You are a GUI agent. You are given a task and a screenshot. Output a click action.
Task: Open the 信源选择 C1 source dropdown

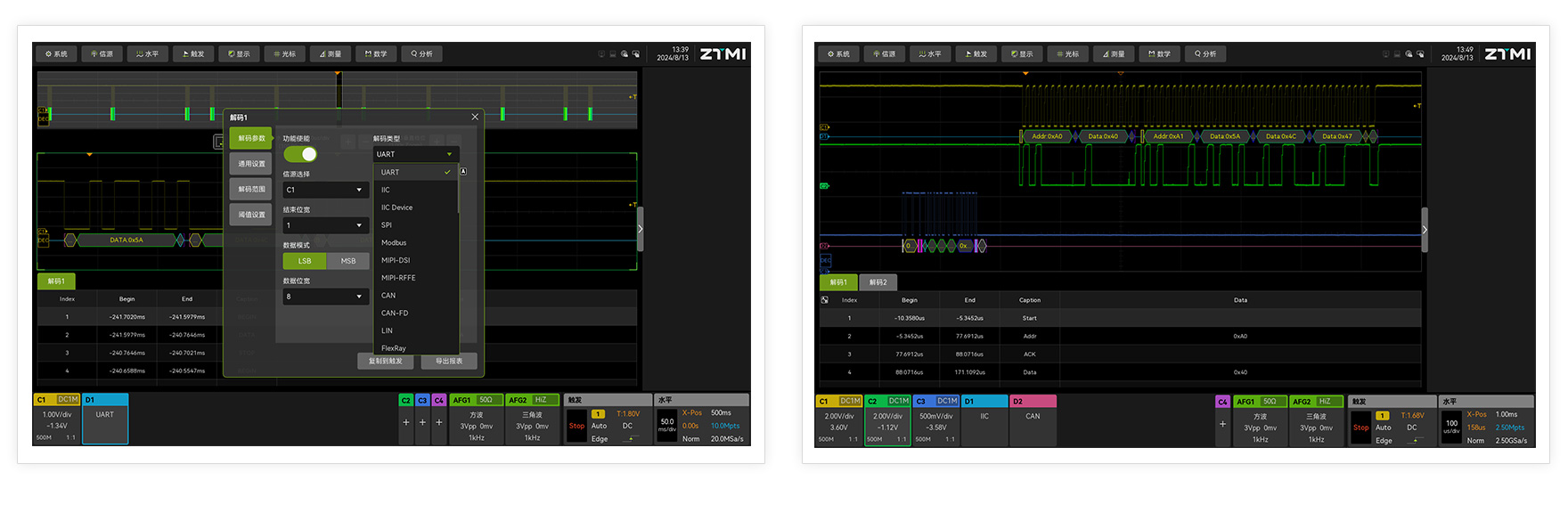[325, 190]
